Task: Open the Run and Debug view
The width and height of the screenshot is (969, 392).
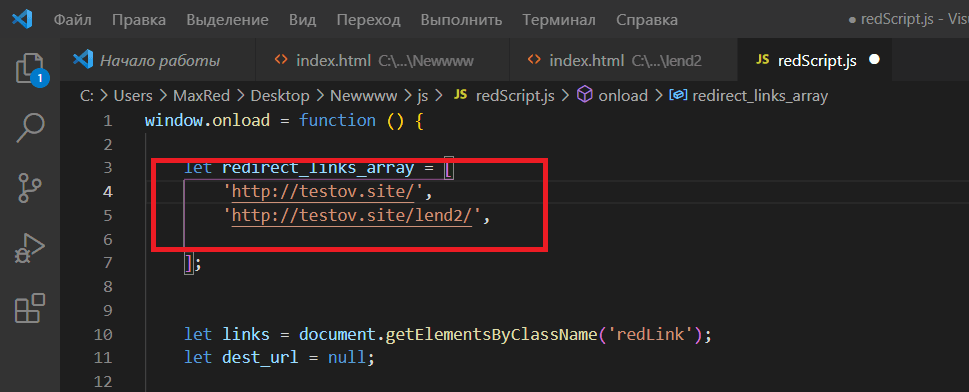Action: (x=30, y=248)
